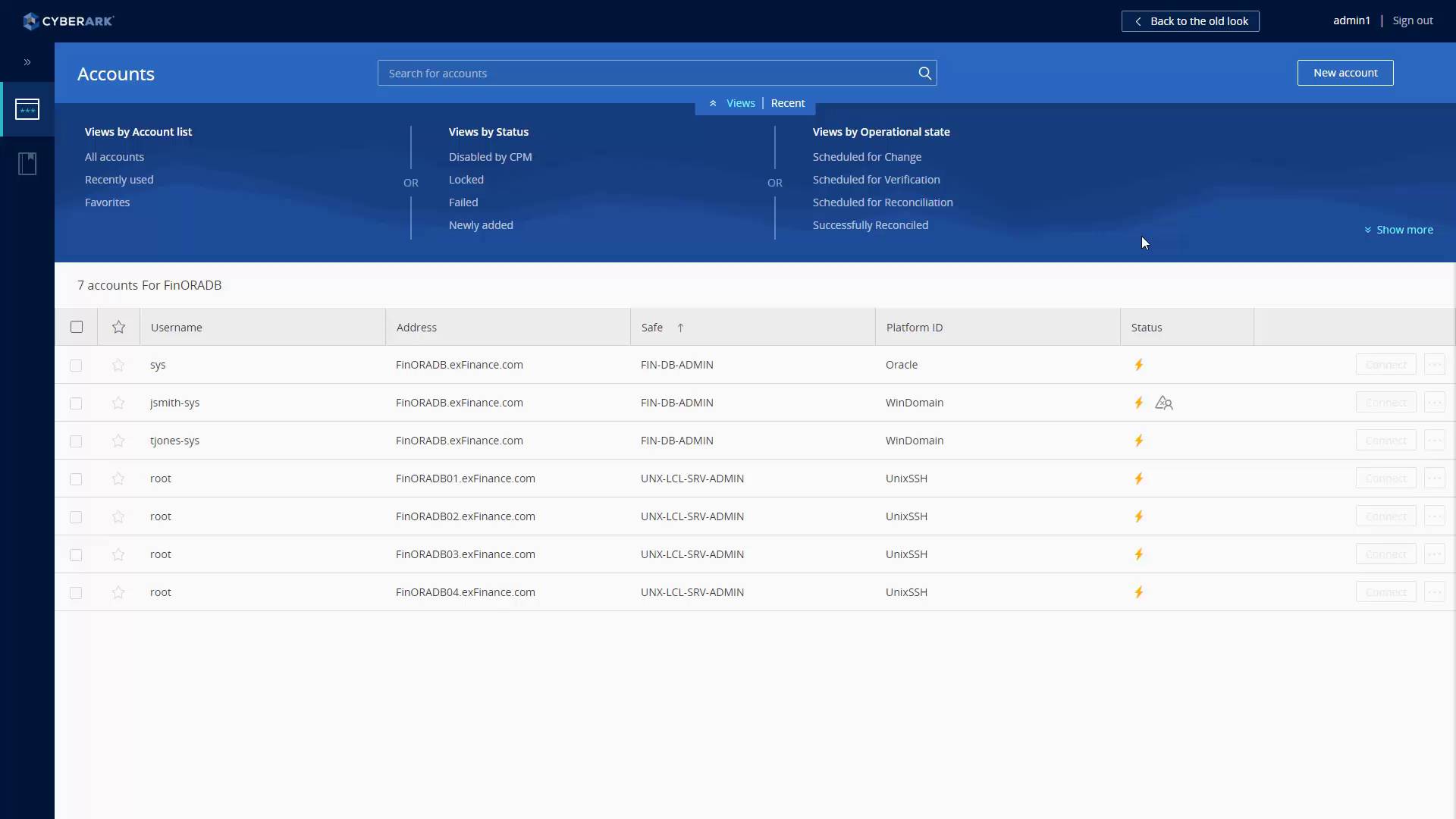Click lightning status icon for FinORADB04 root
Screen dimensions: 1456x819
[1138, 592]
